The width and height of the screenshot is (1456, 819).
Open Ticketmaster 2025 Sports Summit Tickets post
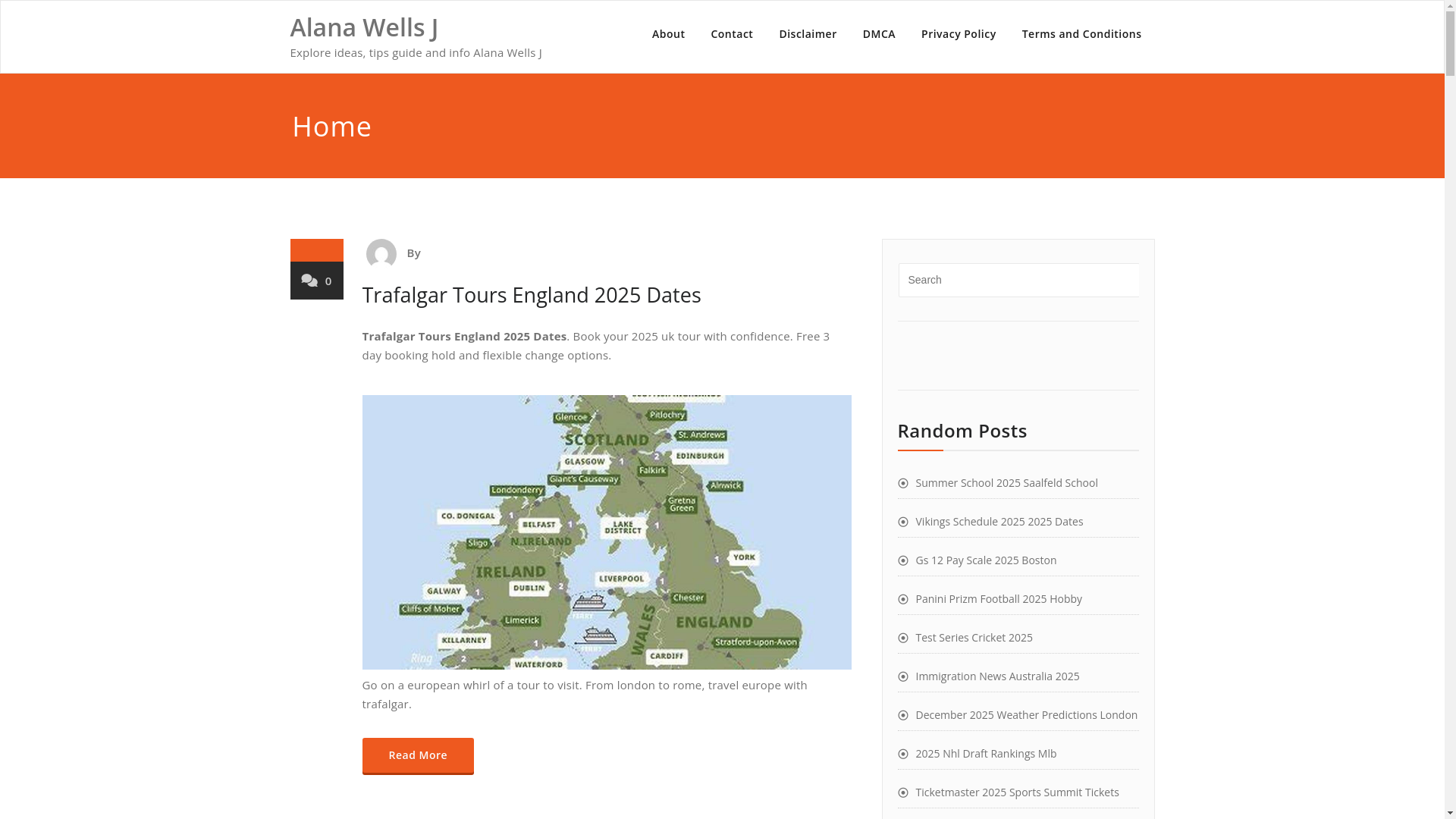(1017, 792)
